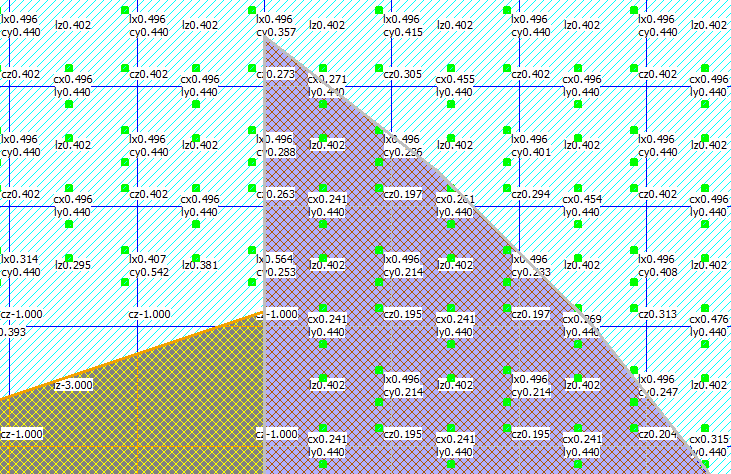Viewport: 731px width, 474px height.
Task: Click the cy0.542 value
Action: [x=149, y=272]
